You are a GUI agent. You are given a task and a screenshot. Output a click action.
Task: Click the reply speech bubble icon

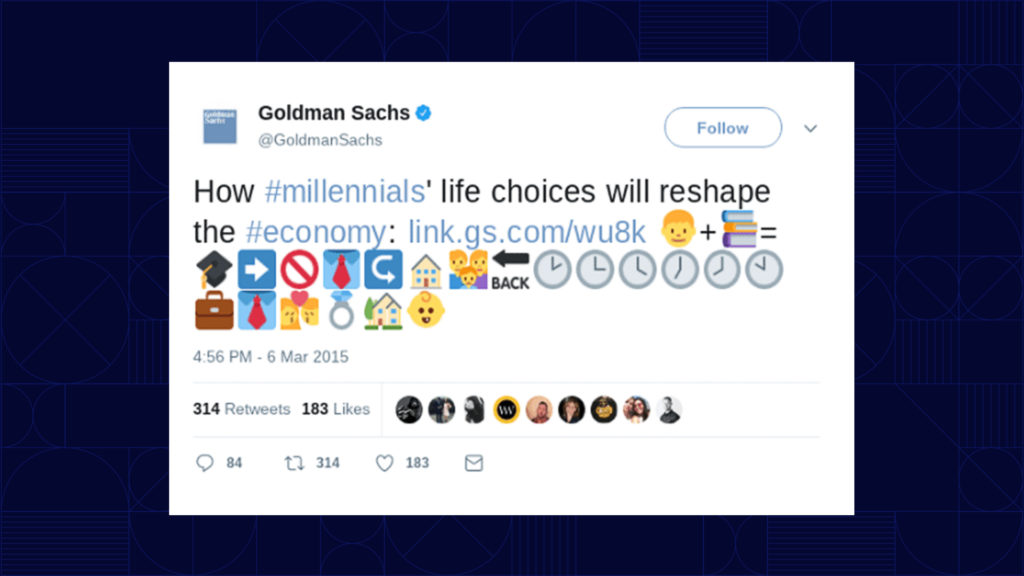point(204,463)
